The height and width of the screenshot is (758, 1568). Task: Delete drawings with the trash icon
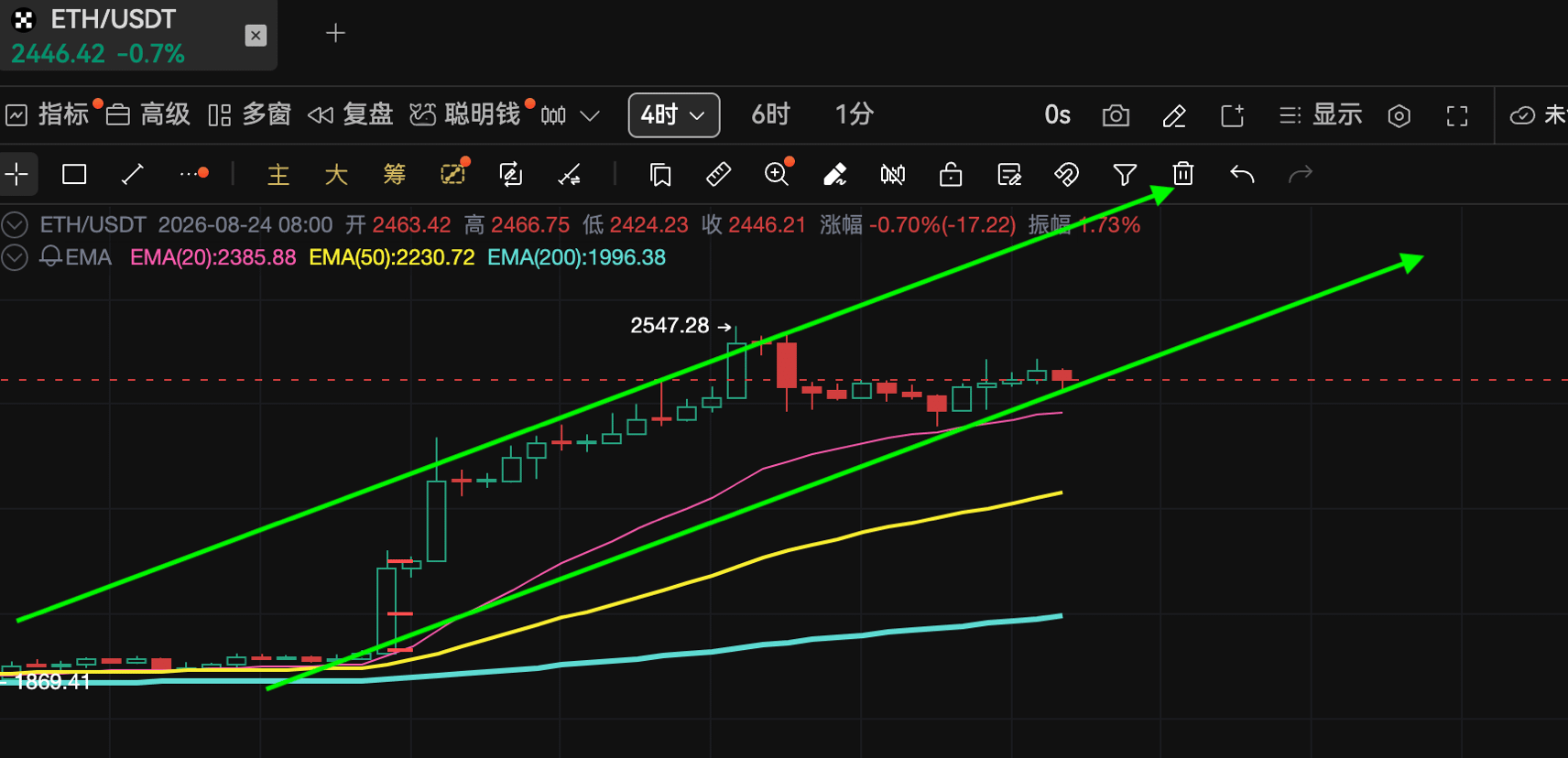1183,174
